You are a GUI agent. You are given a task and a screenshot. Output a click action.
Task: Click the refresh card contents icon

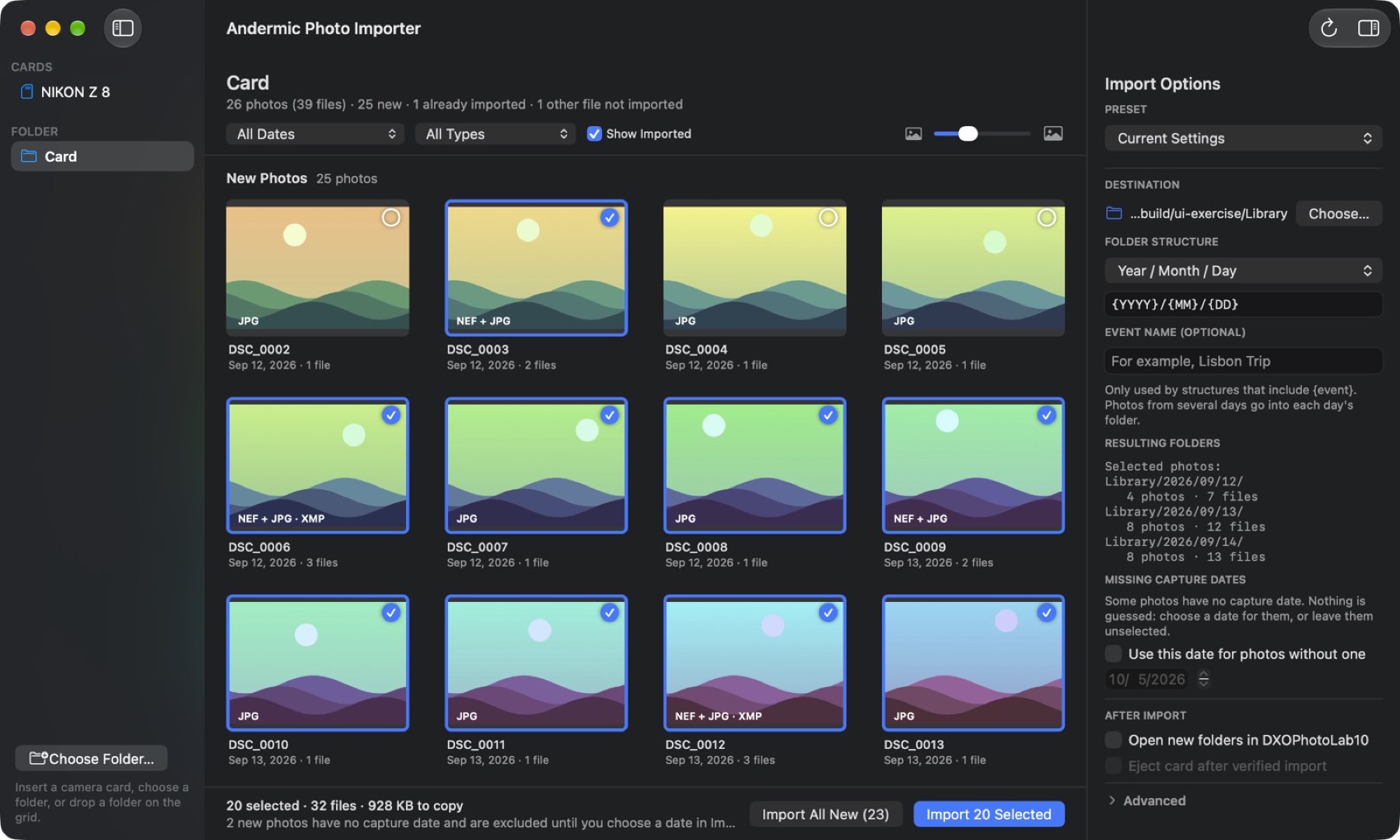pos(1329,28)
